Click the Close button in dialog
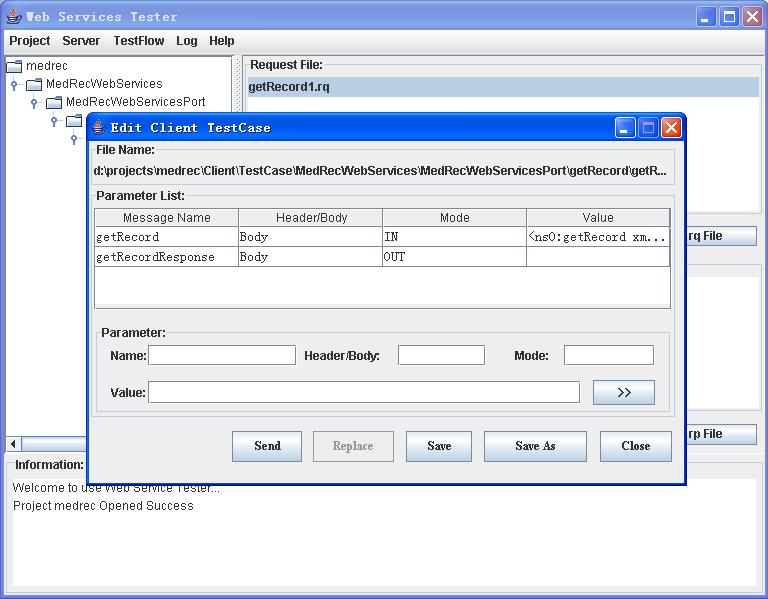The height and width of the screenshot is (599, 768). [x=636, y=446]
